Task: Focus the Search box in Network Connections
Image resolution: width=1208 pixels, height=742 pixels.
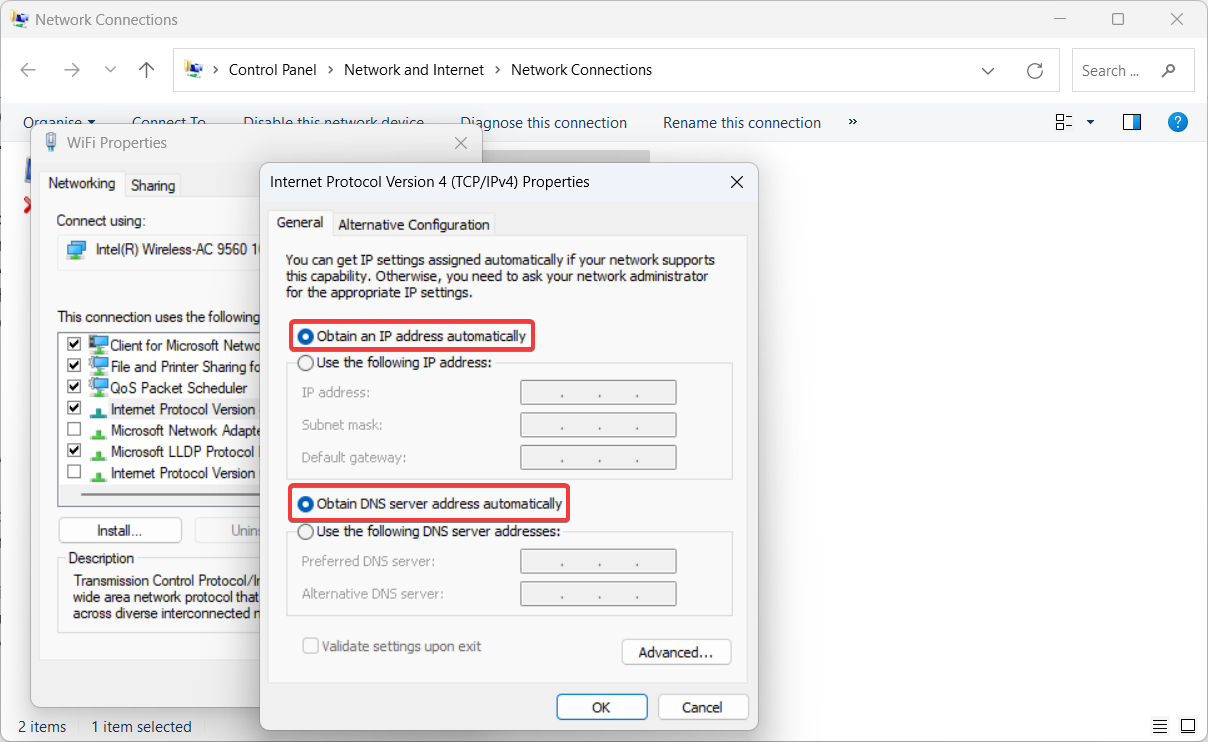Action: click(x=1133, y=71)
